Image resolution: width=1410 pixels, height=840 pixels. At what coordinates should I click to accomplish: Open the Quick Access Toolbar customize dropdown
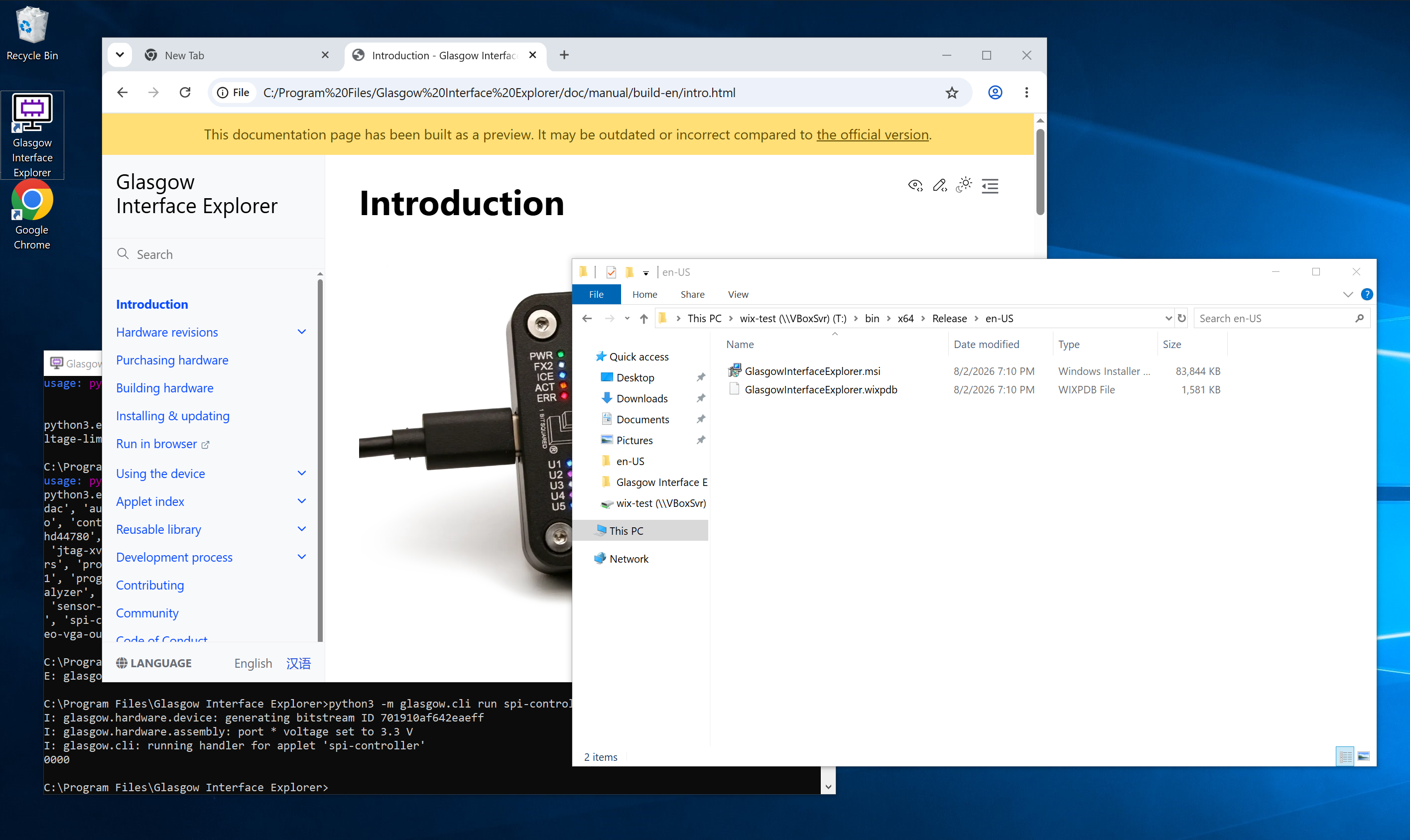[646, 272]
